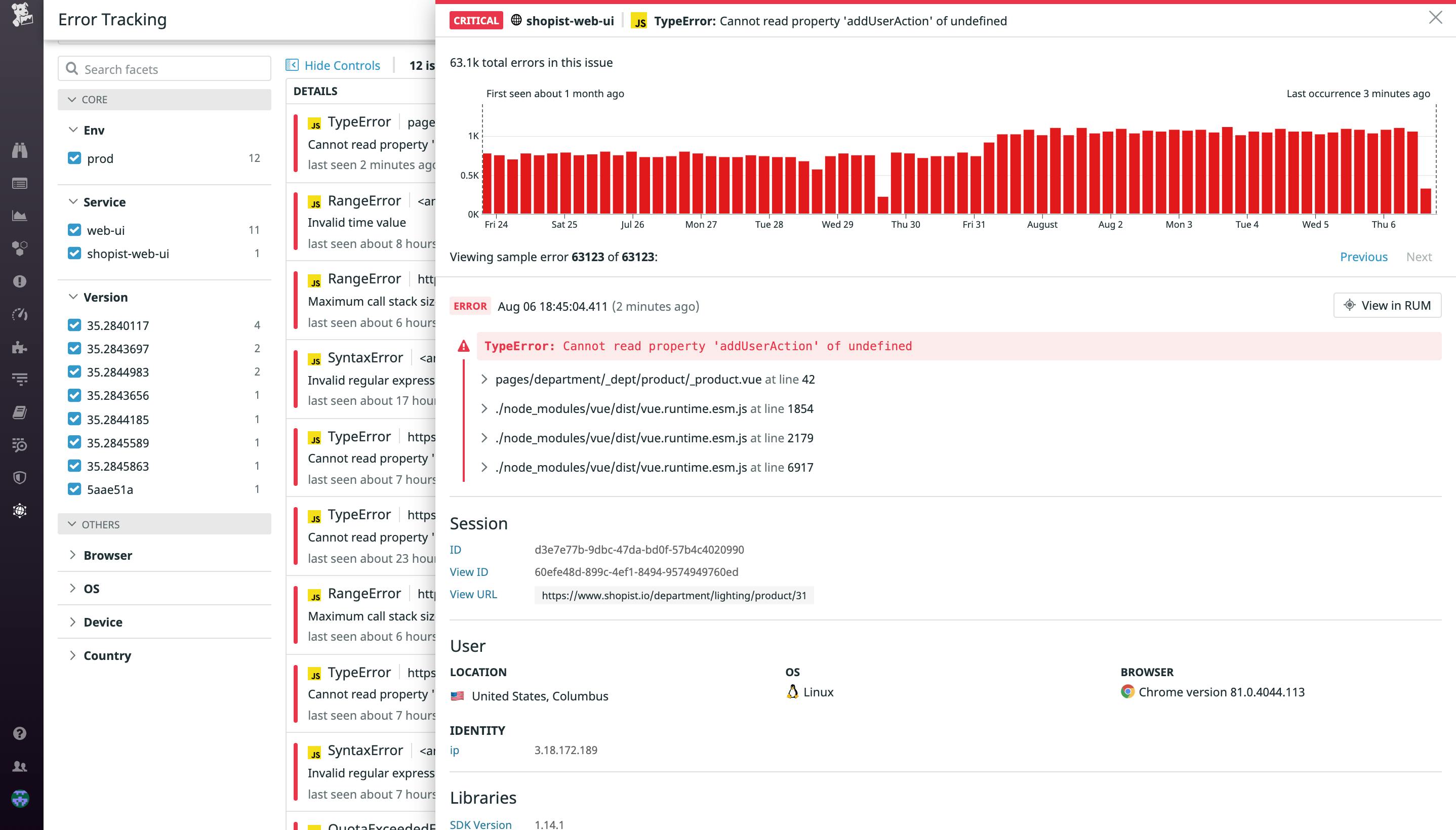Open the logs lines icon in sidebar
Screen dimensions: 1456x830
(x=20, y=379)
